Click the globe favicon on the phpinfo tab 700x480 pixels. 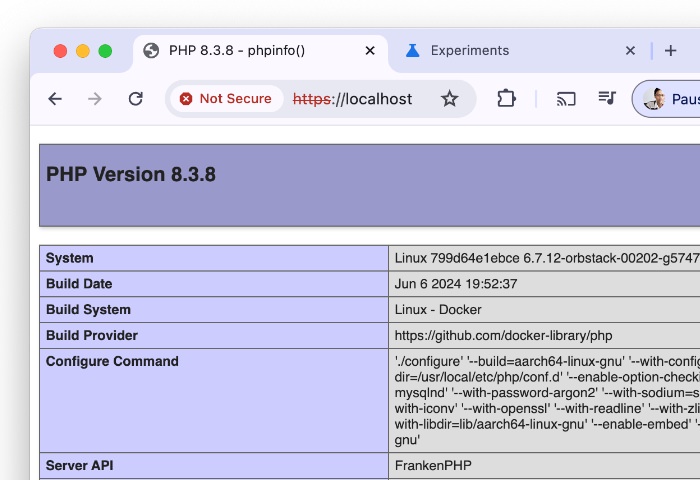click(x=151, y=51)
